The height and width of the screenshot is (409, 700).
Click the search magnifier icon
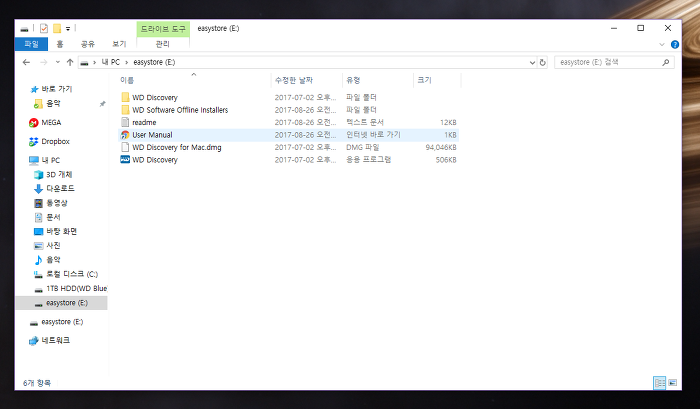[666, 63]
